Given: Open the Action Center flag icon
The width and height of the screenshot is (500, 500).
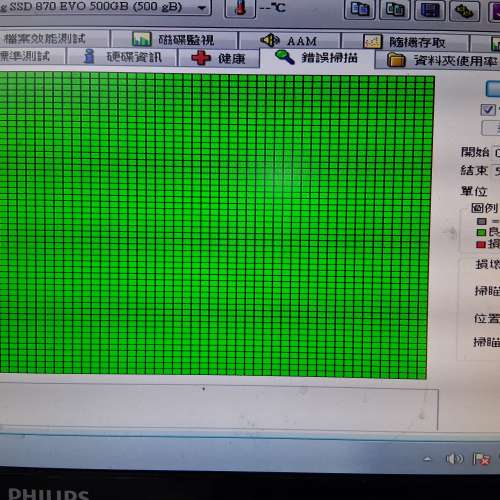Looking at the screenshot, I should (481, 459).
